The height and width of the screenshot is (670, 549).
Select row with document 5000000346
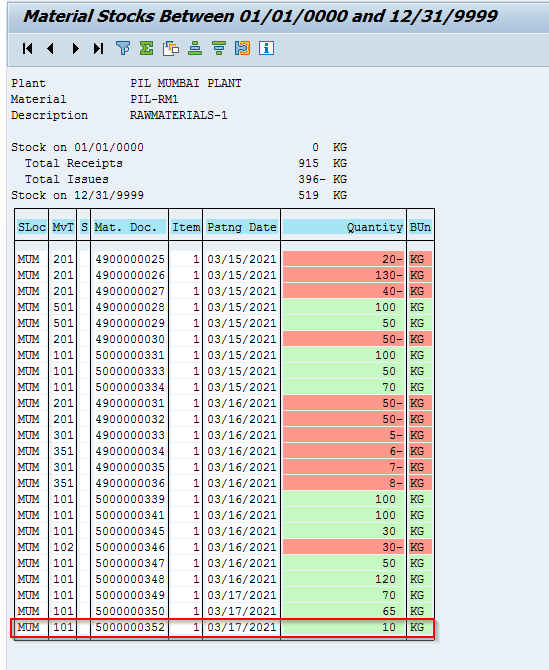[x=224, y=547]
